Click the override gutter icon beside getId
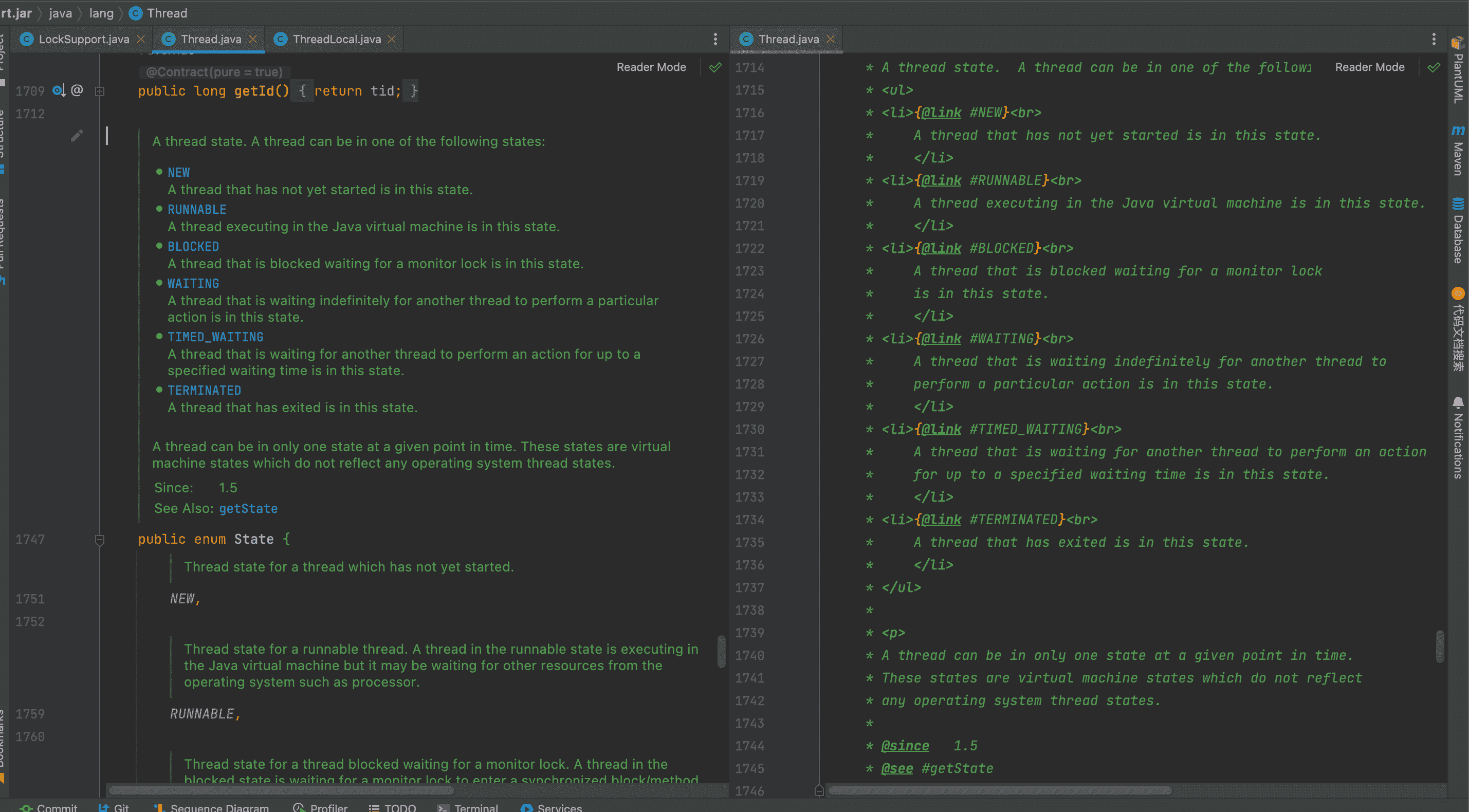The width and height of the screenshot is (1469, 812). pos(59,90)
